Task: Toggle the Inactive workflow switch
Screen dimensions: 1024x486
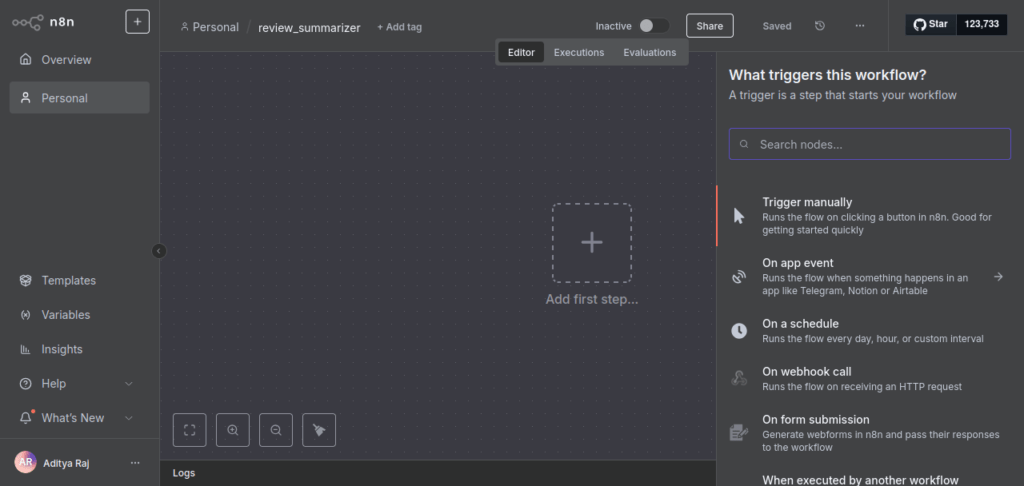Action: click(x=654, y=26)
